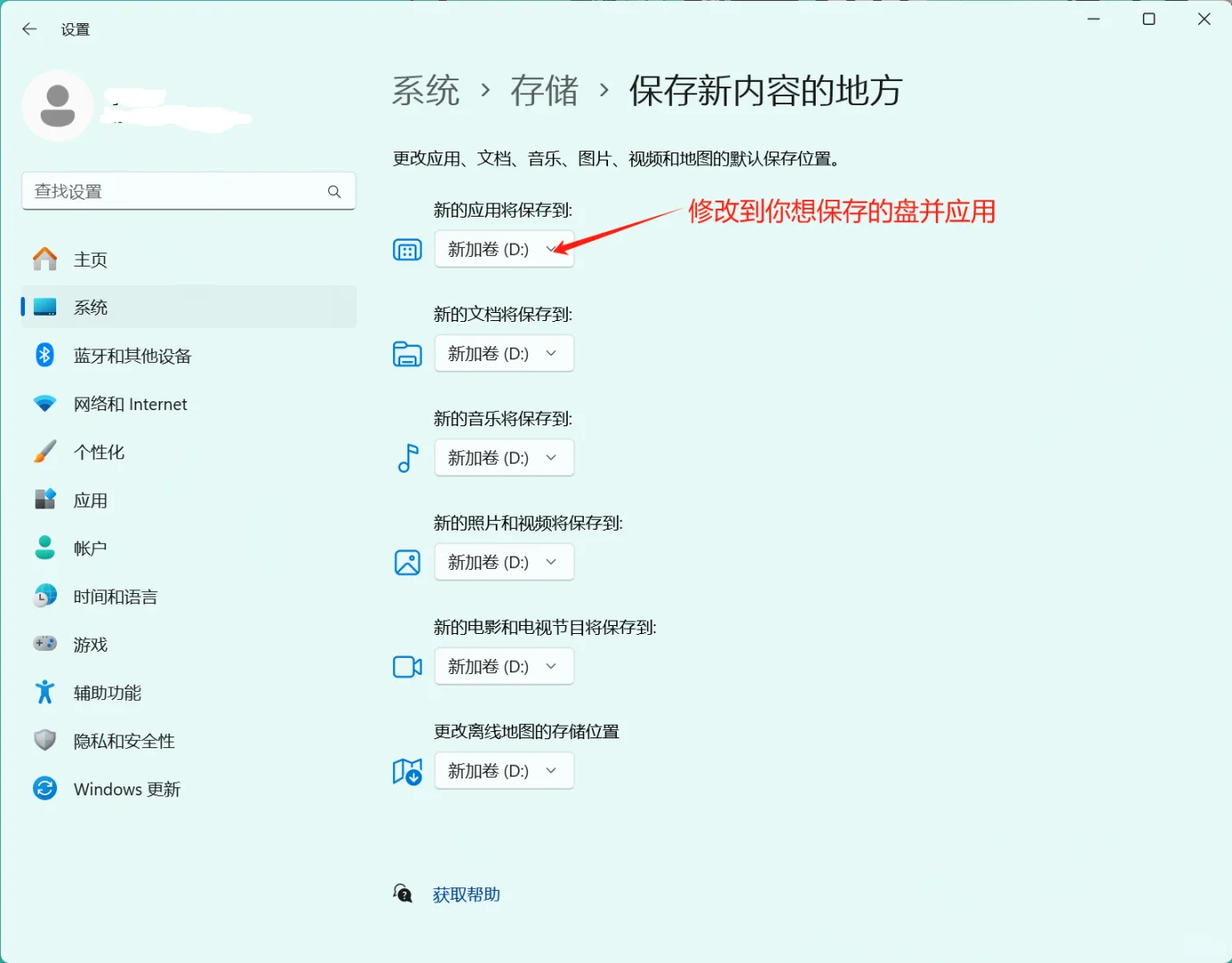Expand the 离线地图存储位置 drive selector
The height and width of the screenshot is (963, 1232).
click(x=504, y=770)
